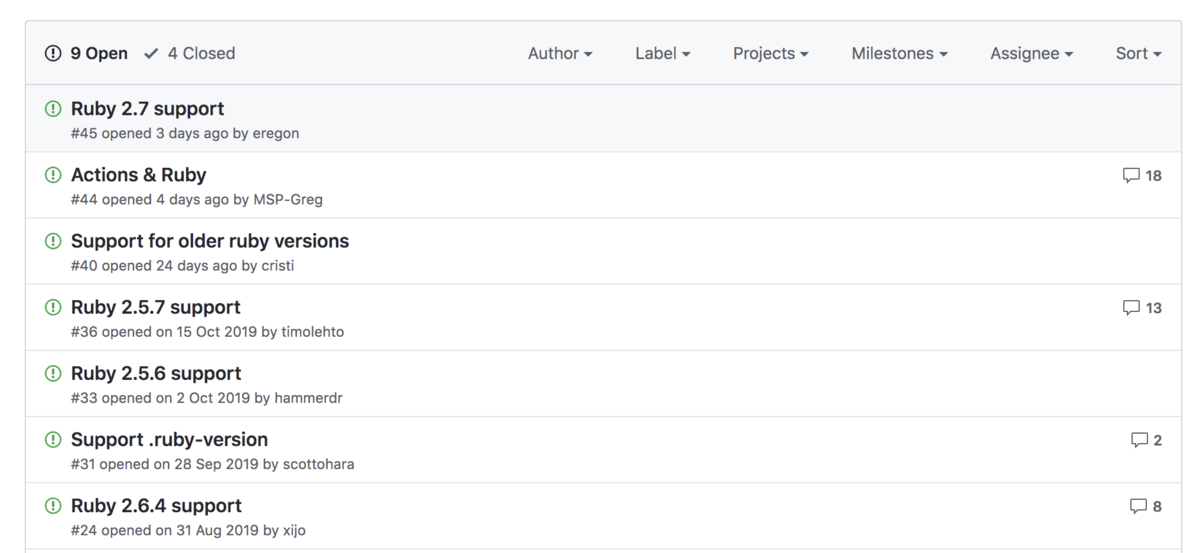
Task: Open issue "Support .ruby-version"
Action: [x=169, y=439]
